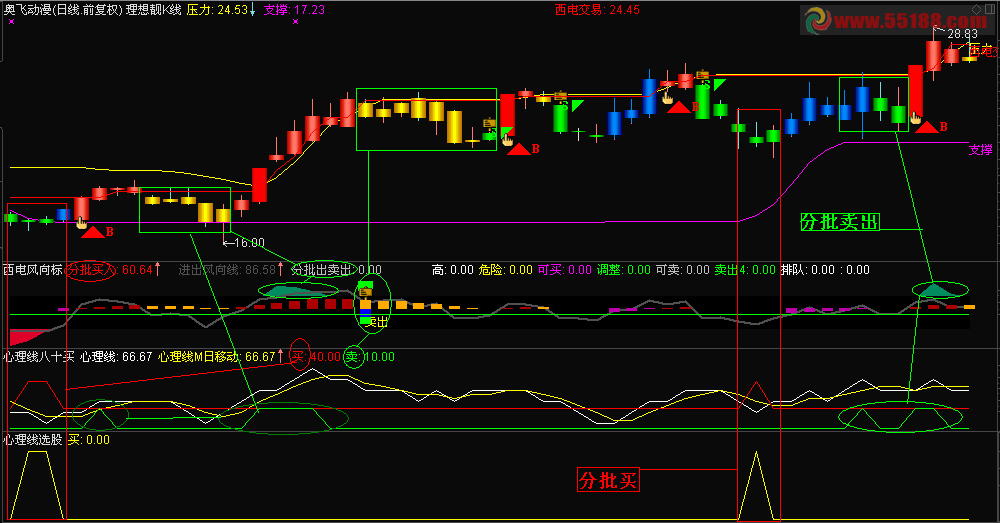Click the 可卖: 0.00 value
Image resolution: width=1000 pixels, height=523 pixels.
[682, 270]
